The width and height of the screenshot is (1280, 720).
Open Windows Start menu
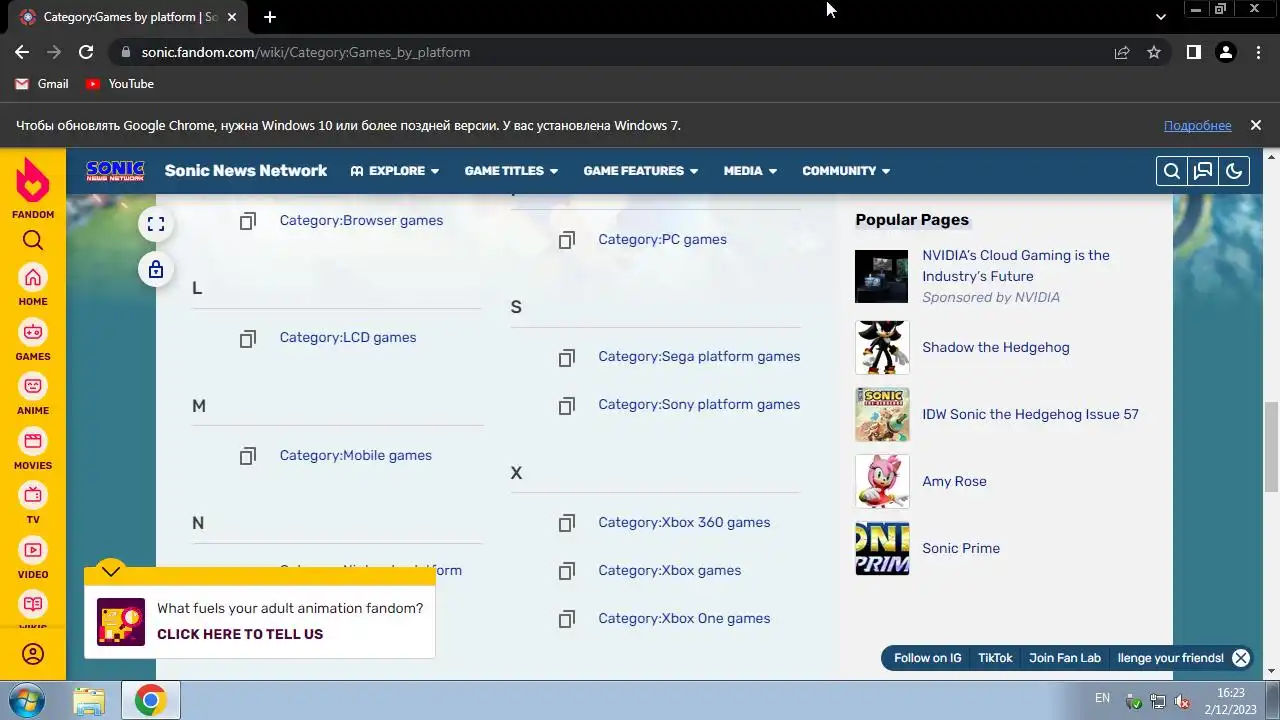[x=29, y=700]
